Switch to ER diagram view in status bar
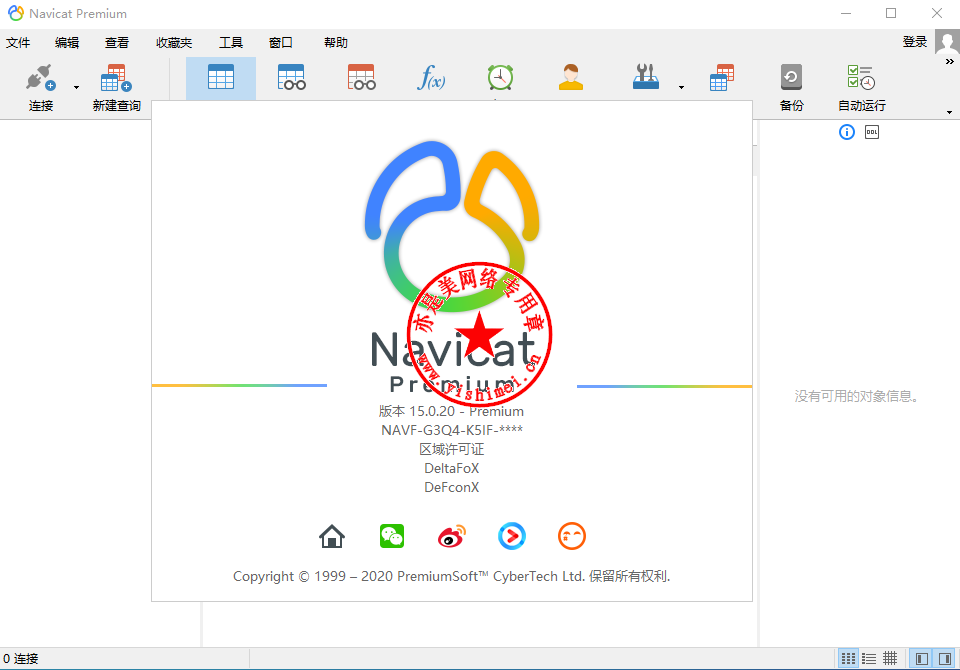Viewport: 960px width, 670px height. 890,659
